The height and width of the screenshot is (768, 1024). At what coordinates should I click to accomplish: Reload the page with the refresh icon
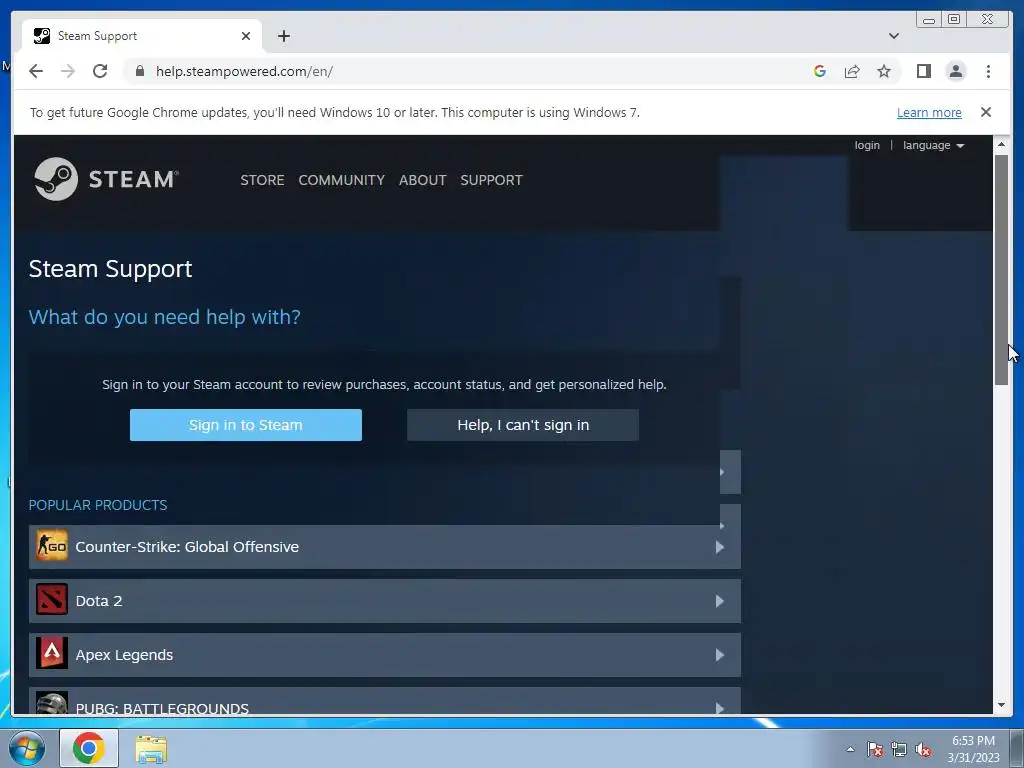point(100,71)
